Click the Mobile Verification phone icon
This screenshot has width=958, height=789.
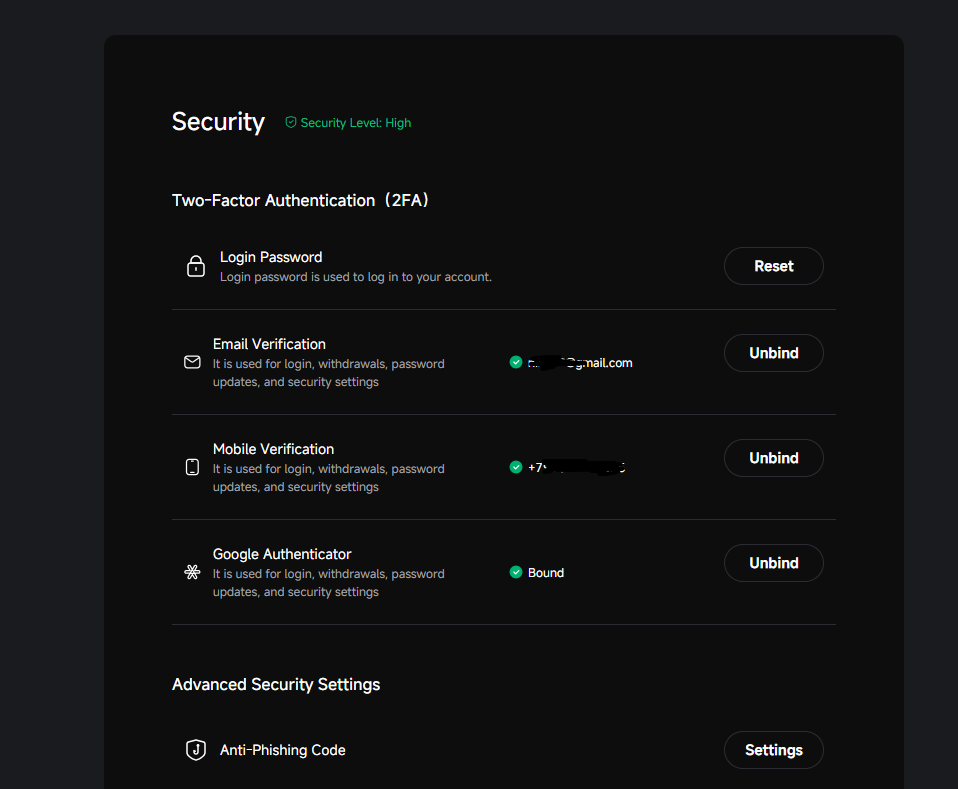192,467
